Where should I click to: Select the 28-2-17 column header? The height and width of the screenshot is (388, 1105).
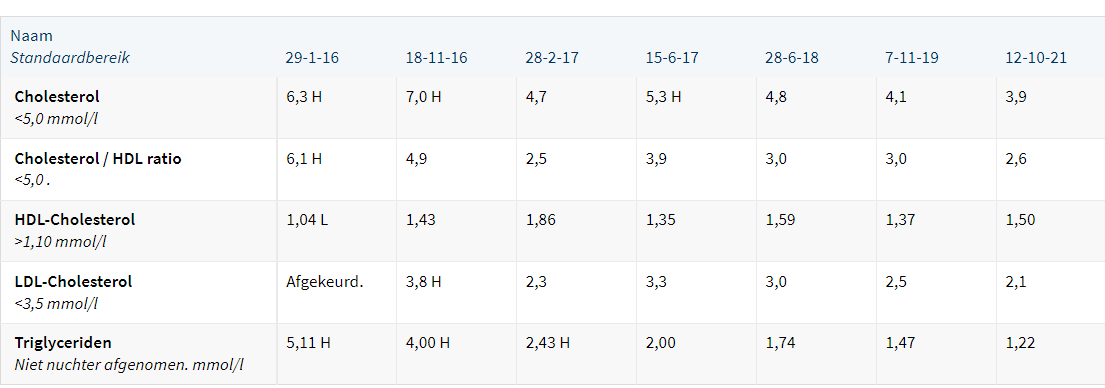[552, 58]
